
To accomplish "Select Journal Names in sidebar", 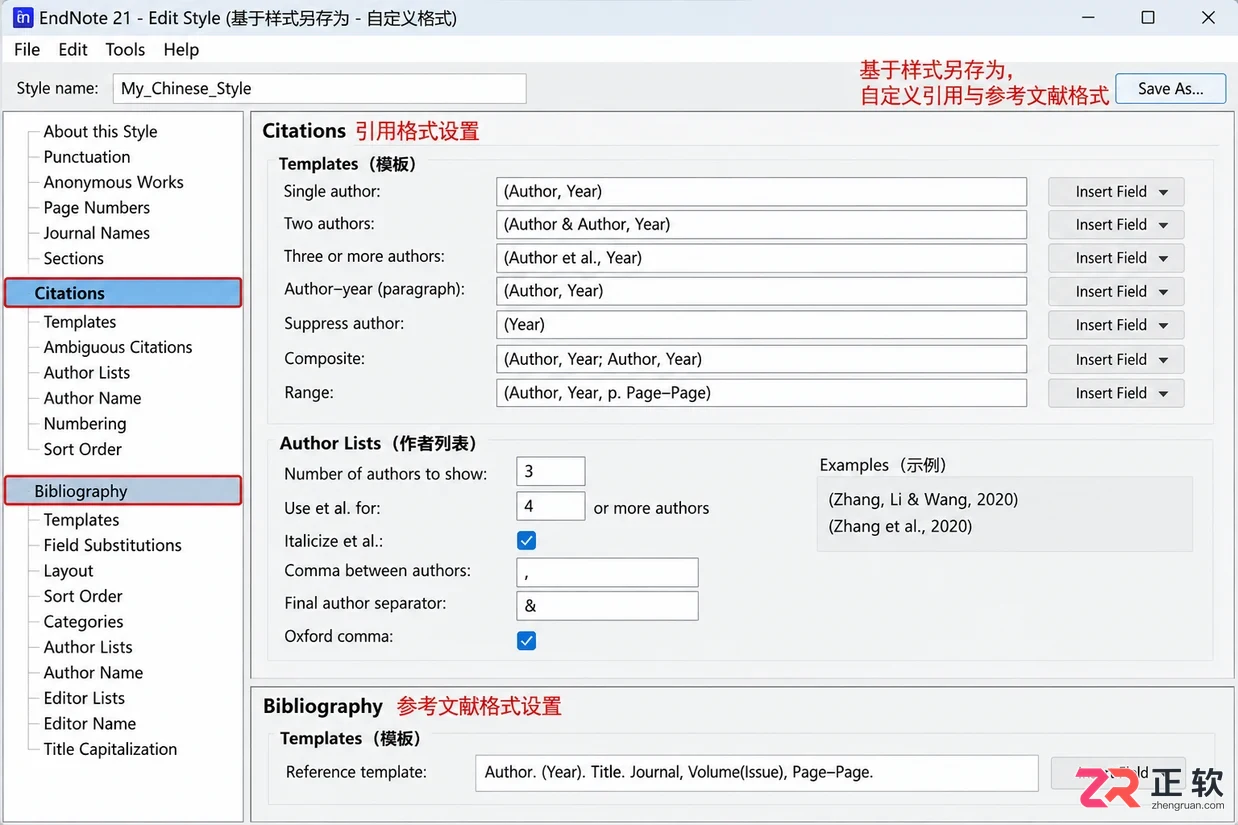I will [96, 233].
